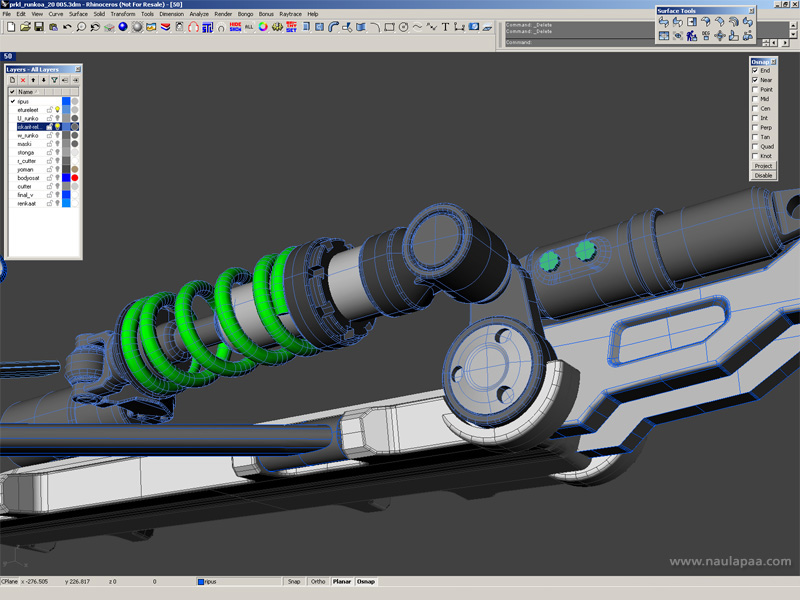Enable the Quad osnap checkbox
Screen dimensions: 800x600
[x=755, y=146]
